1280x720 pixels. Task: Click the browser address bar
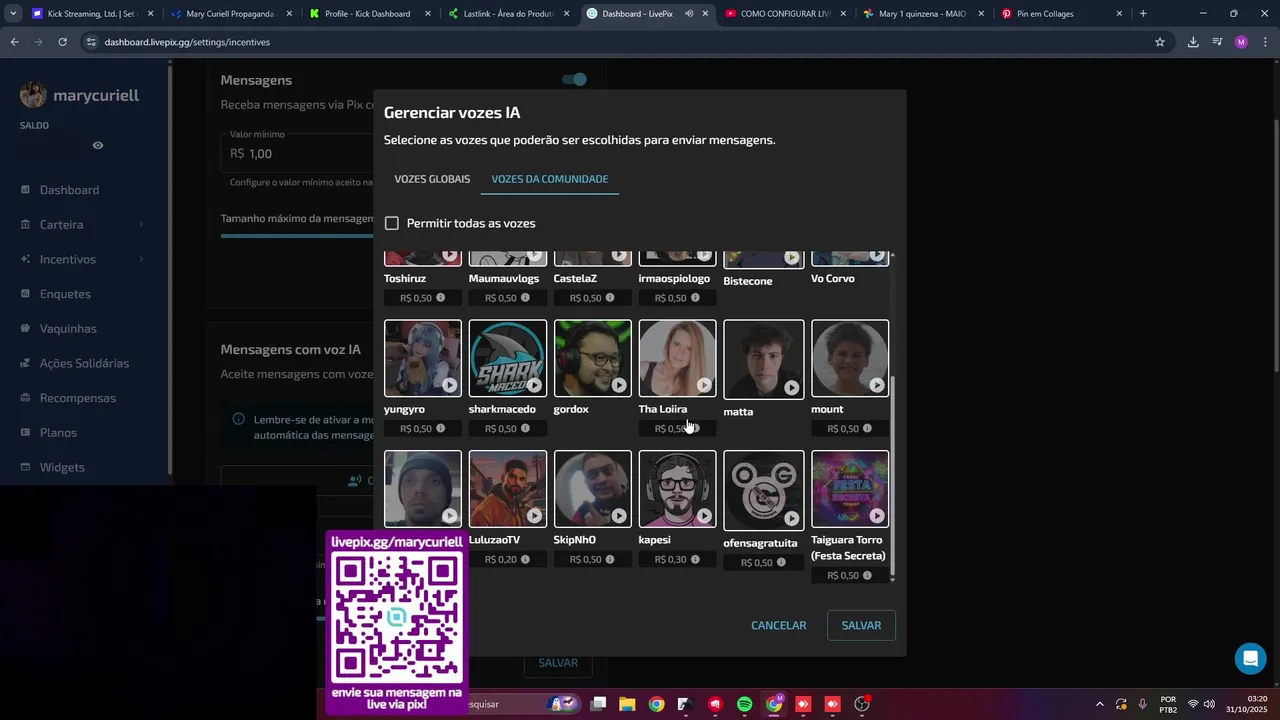(620, 42)
